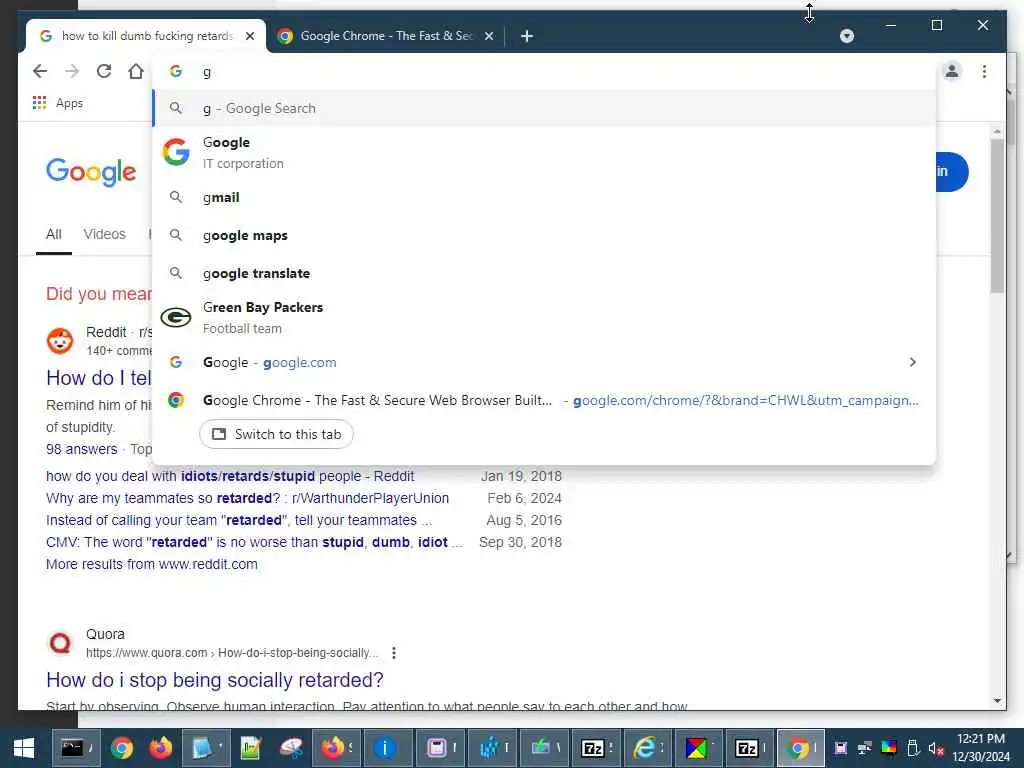
Task: Select the All results tab
Action: click(x=54, y=234)
